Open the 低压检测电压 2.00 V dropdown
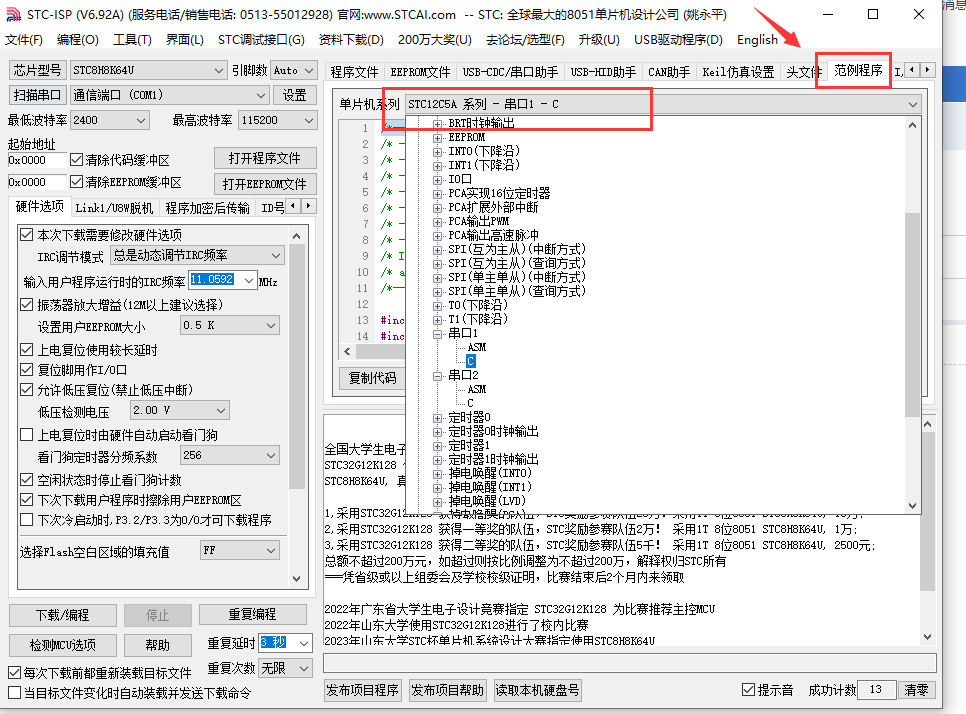Image resolution: width=966 pixels, height=714 pixels. pos(221,410)
